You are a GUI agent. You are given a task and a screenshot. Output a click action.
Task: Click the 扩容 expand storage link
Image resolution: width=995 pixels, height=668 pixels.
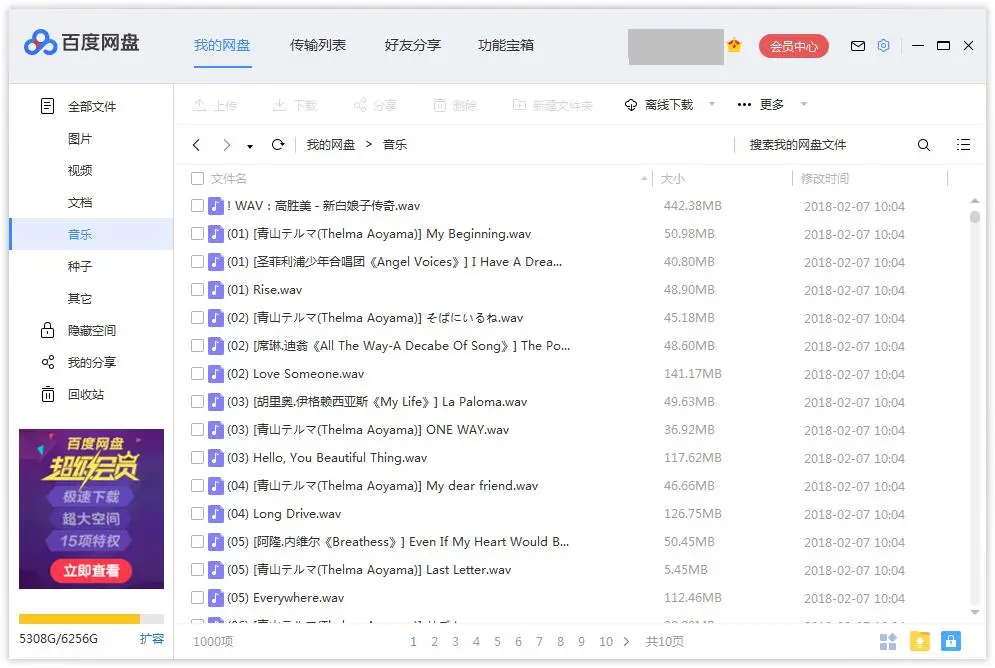152,639
